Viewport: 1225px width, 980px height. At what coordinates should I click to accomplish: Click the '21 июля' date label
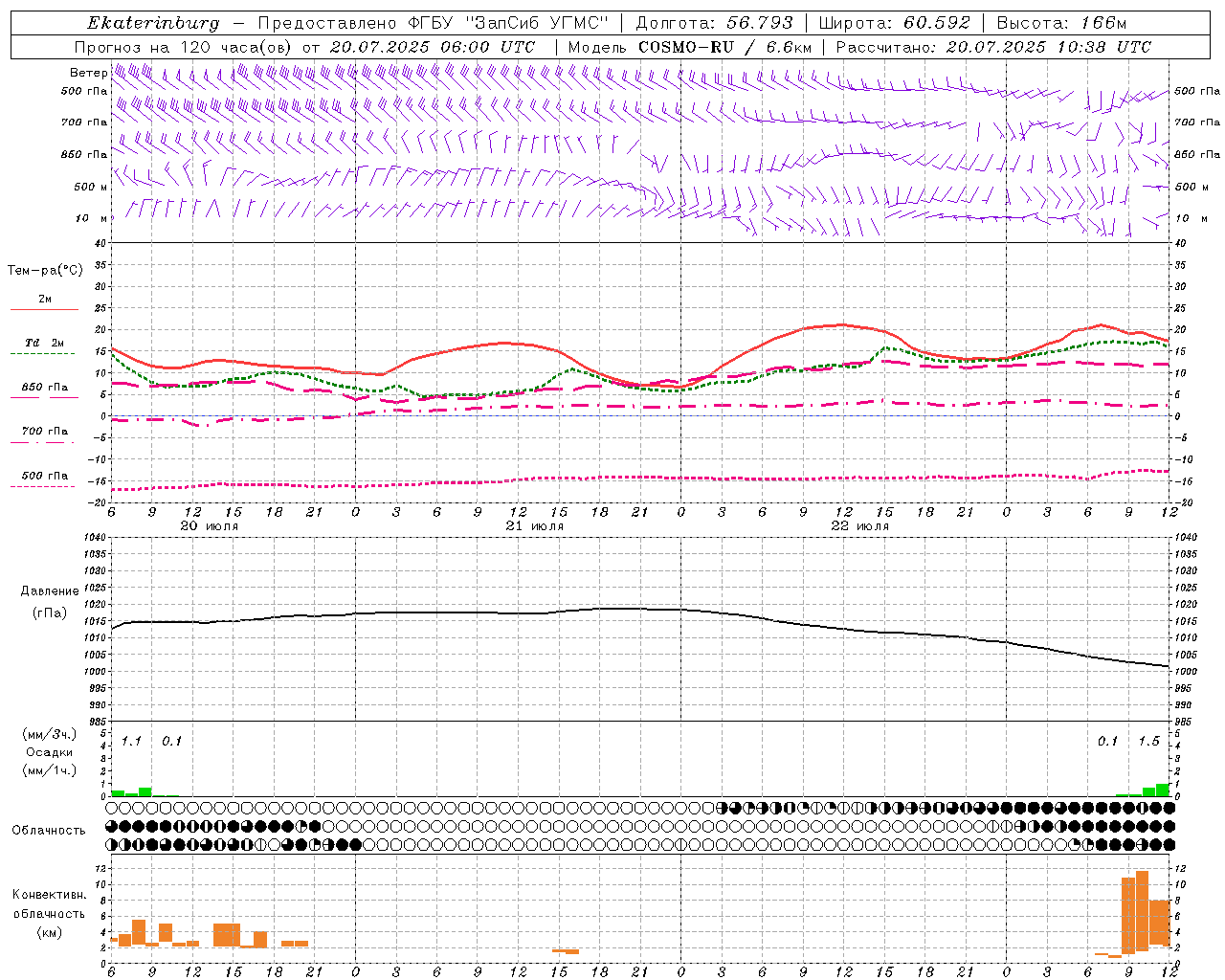click(x=534, y=526)
